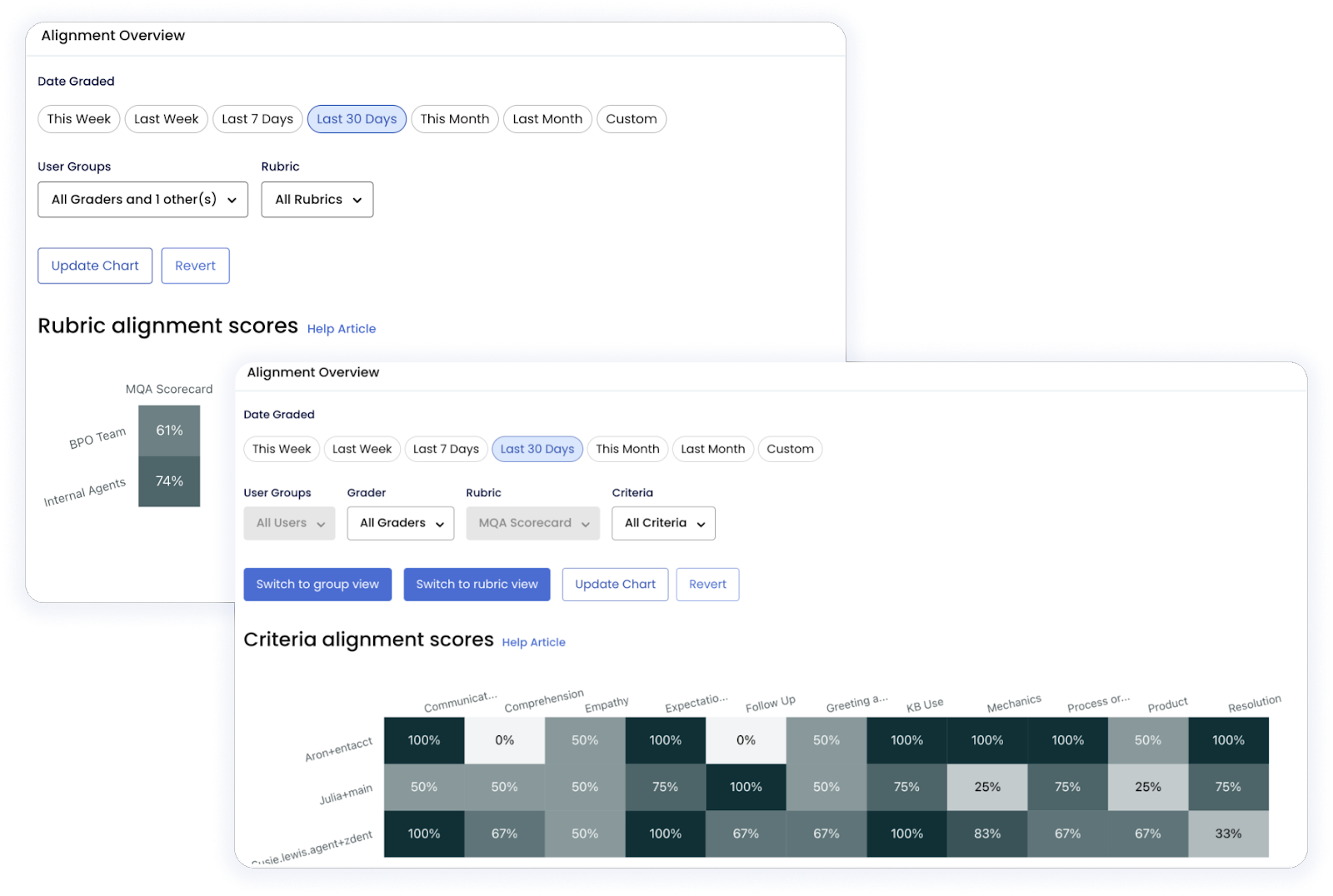Select the BPO Team 61% score cell
The height and width of the screenshot is (896, 1333).
point(168,430)
